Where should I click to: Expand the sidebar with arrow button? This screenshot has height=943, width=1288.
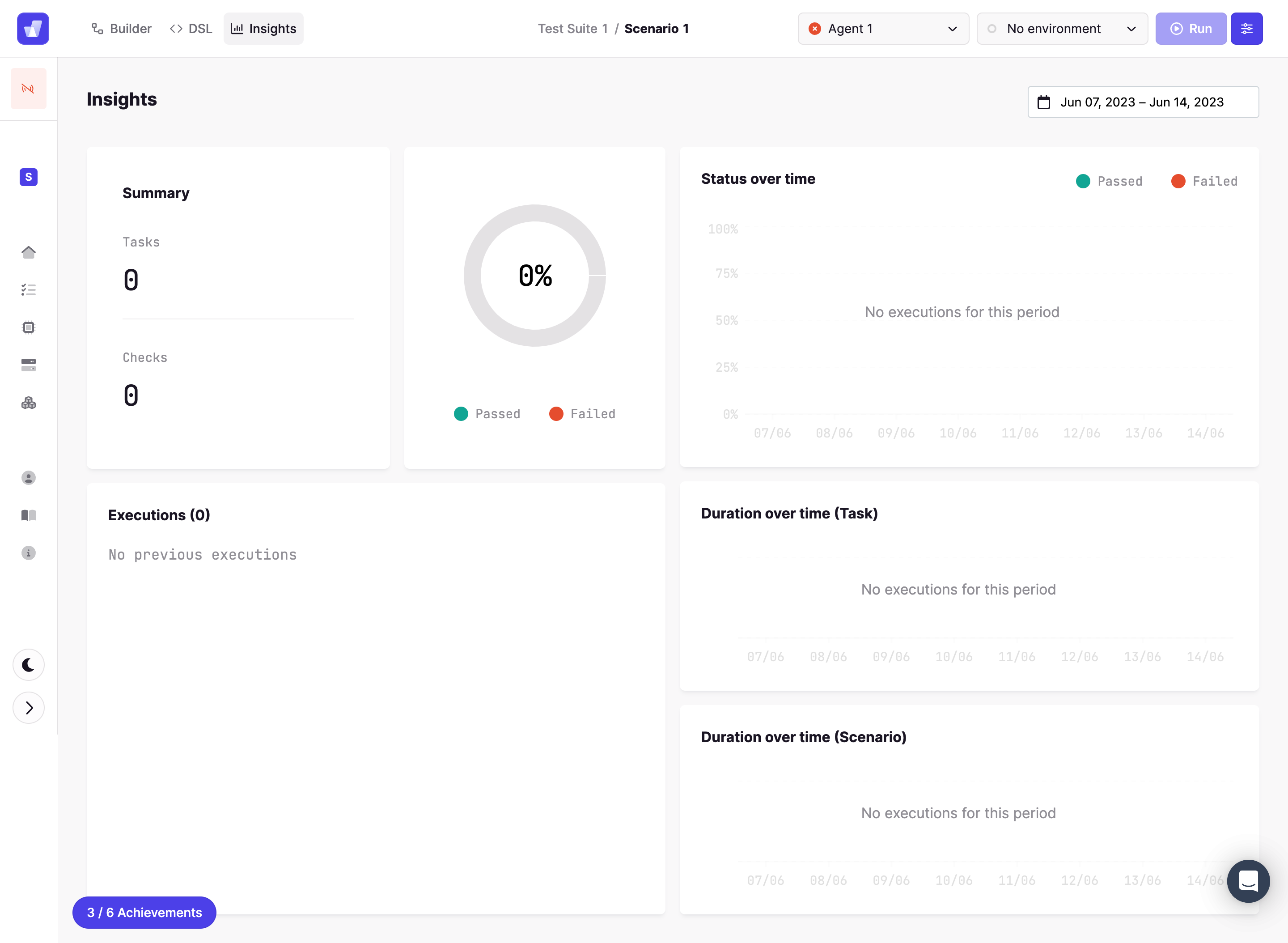click(29, 708)
